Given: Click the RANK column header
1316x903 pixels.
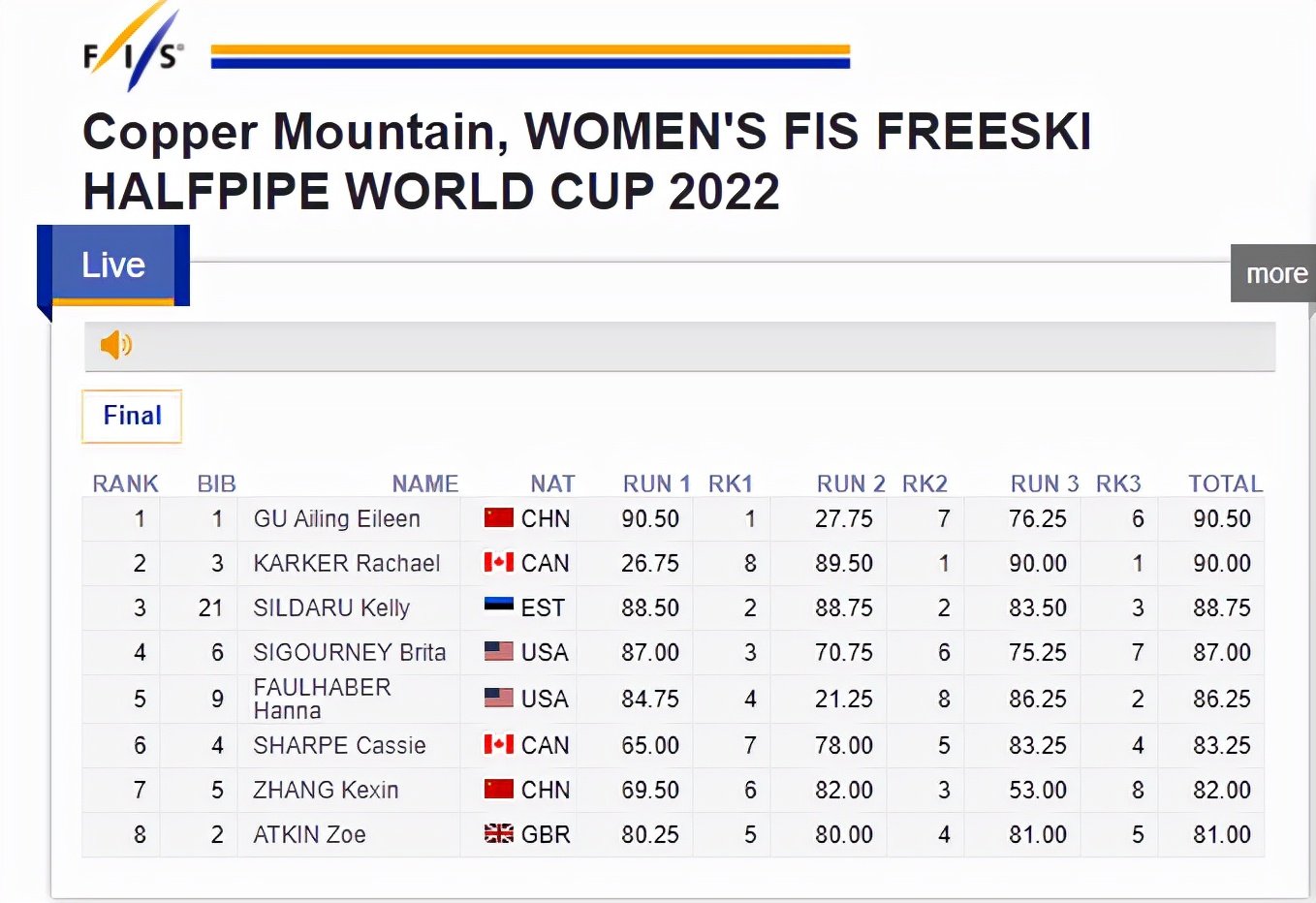Looking at the screenshot, I should pos(125,483).
